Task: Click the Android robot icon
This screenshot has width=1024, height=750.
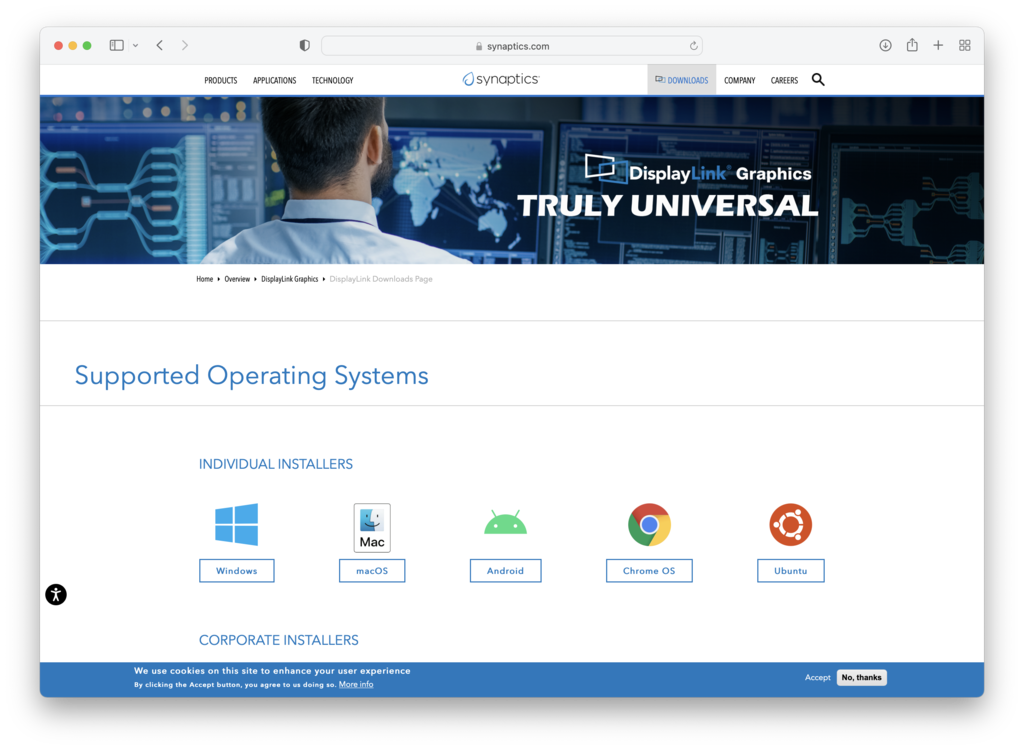Action: point(505,523)
